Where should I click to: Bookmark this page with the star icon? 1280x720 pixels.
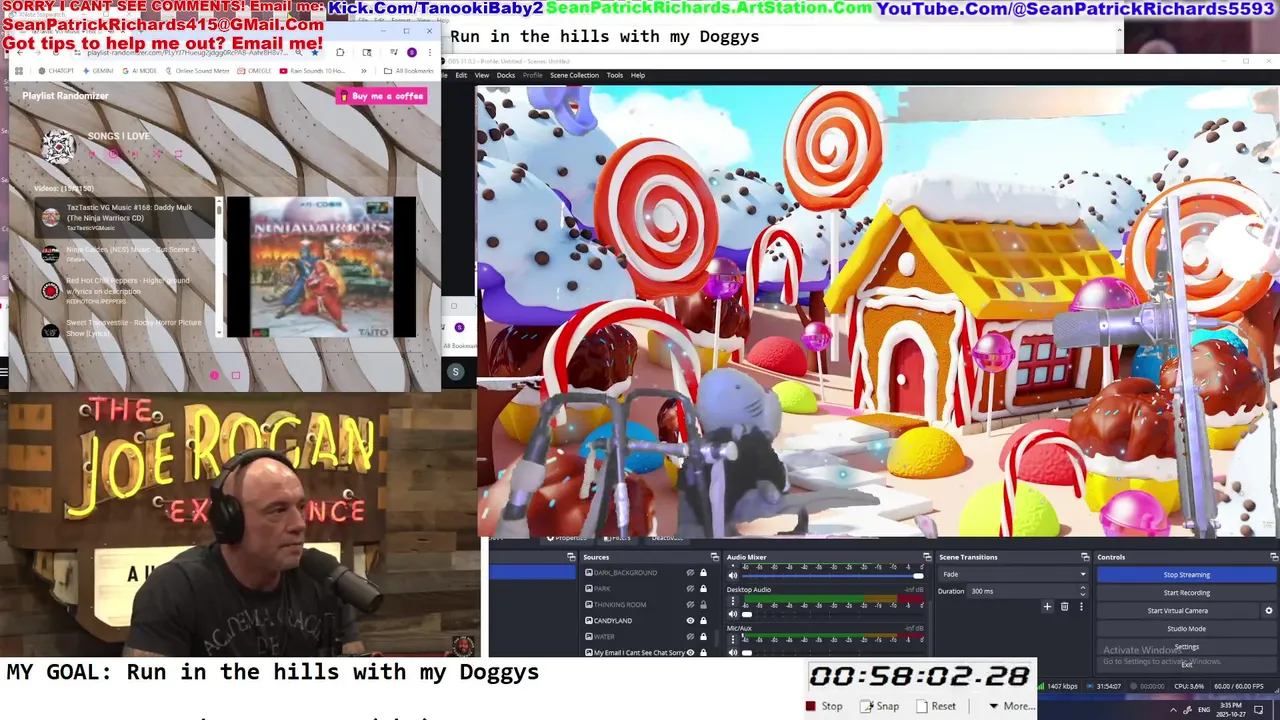tap(315, 53)
